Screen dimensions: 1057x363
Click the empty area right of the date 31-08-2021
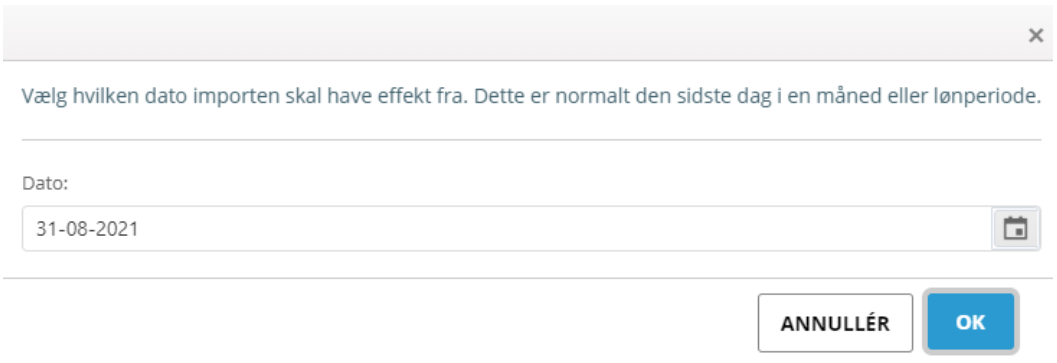[x=566, y=229]
